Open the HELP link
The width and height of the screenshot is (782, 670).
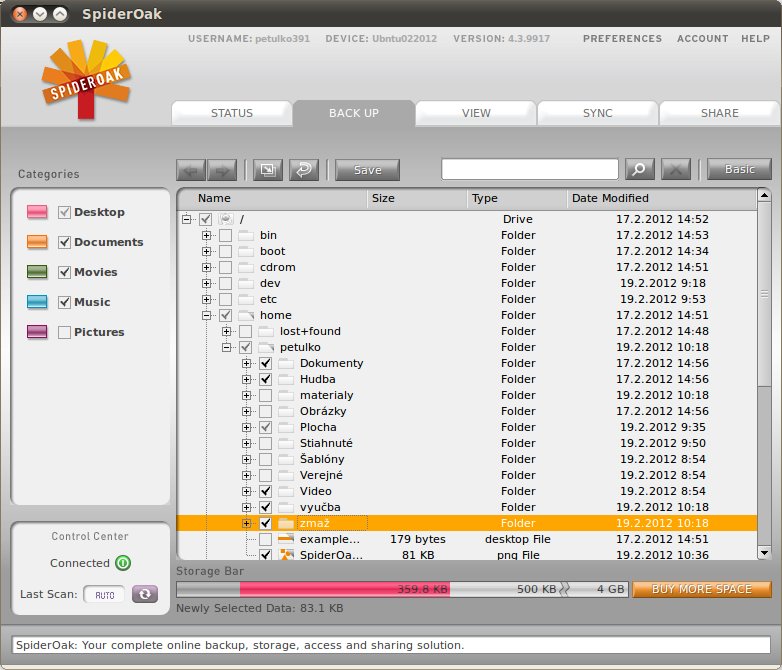pyautogui.click(x=755, y=38)
